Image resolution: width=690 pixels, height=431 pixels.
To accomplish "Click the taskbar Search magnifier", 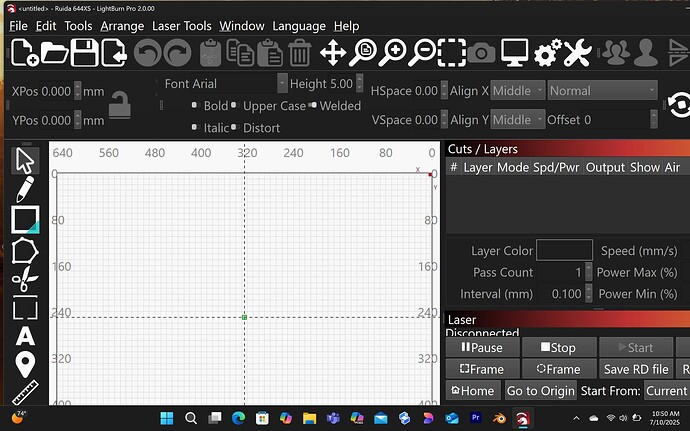I will 191,418.
